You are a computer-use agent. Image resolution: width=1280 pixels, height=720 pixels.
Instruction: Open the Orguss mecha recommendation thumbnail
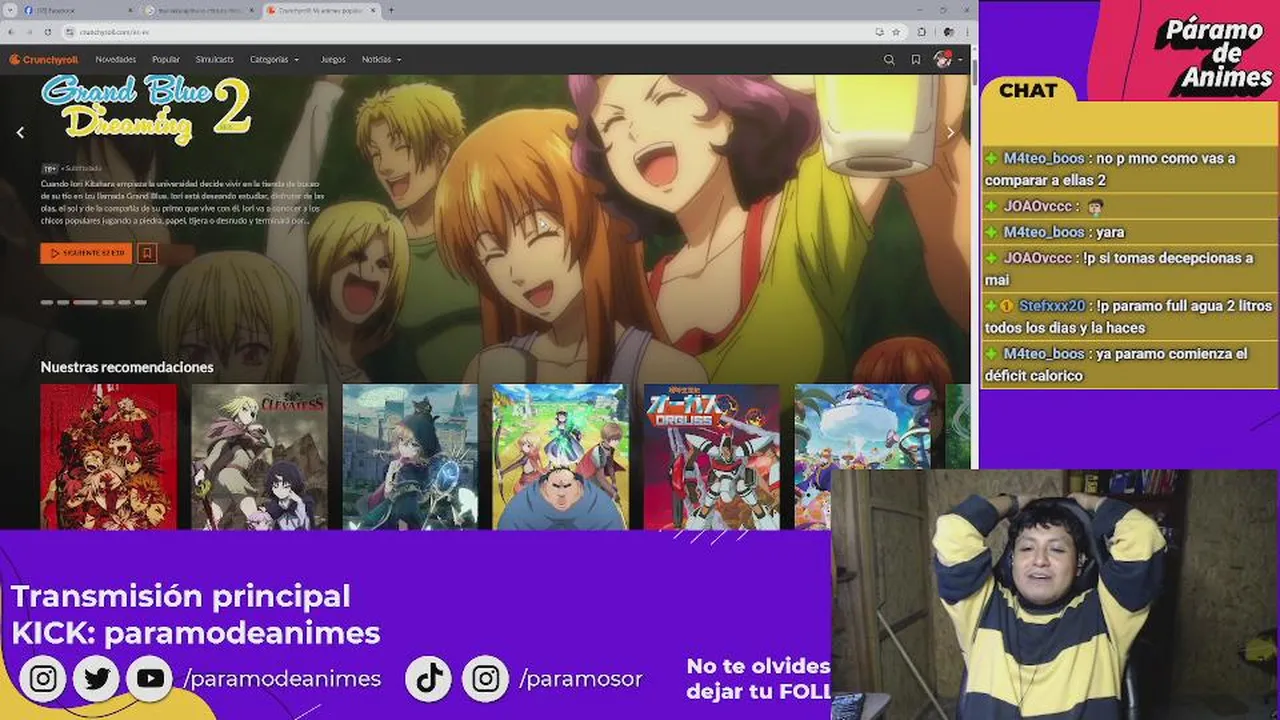(x=711, y=457)
